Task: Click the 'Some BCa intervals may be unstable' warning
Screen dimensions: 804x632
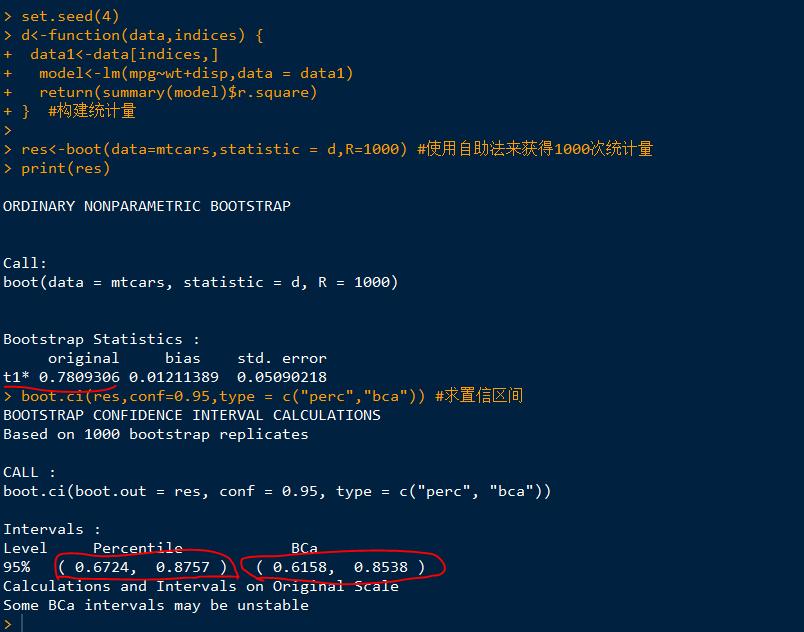Action: [x=156, y=605]
